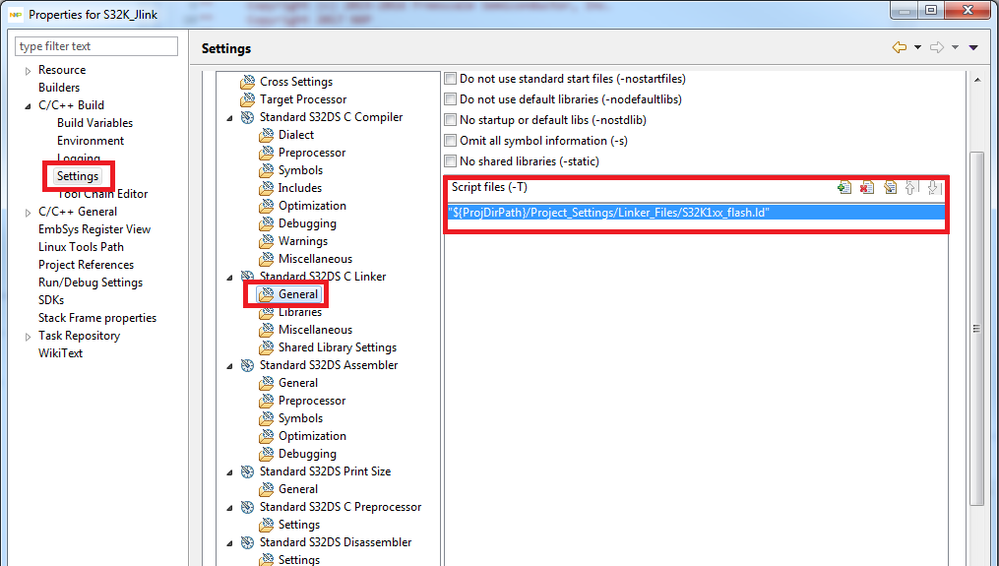Click the Back navigation arrow icon

click(899, 47)
